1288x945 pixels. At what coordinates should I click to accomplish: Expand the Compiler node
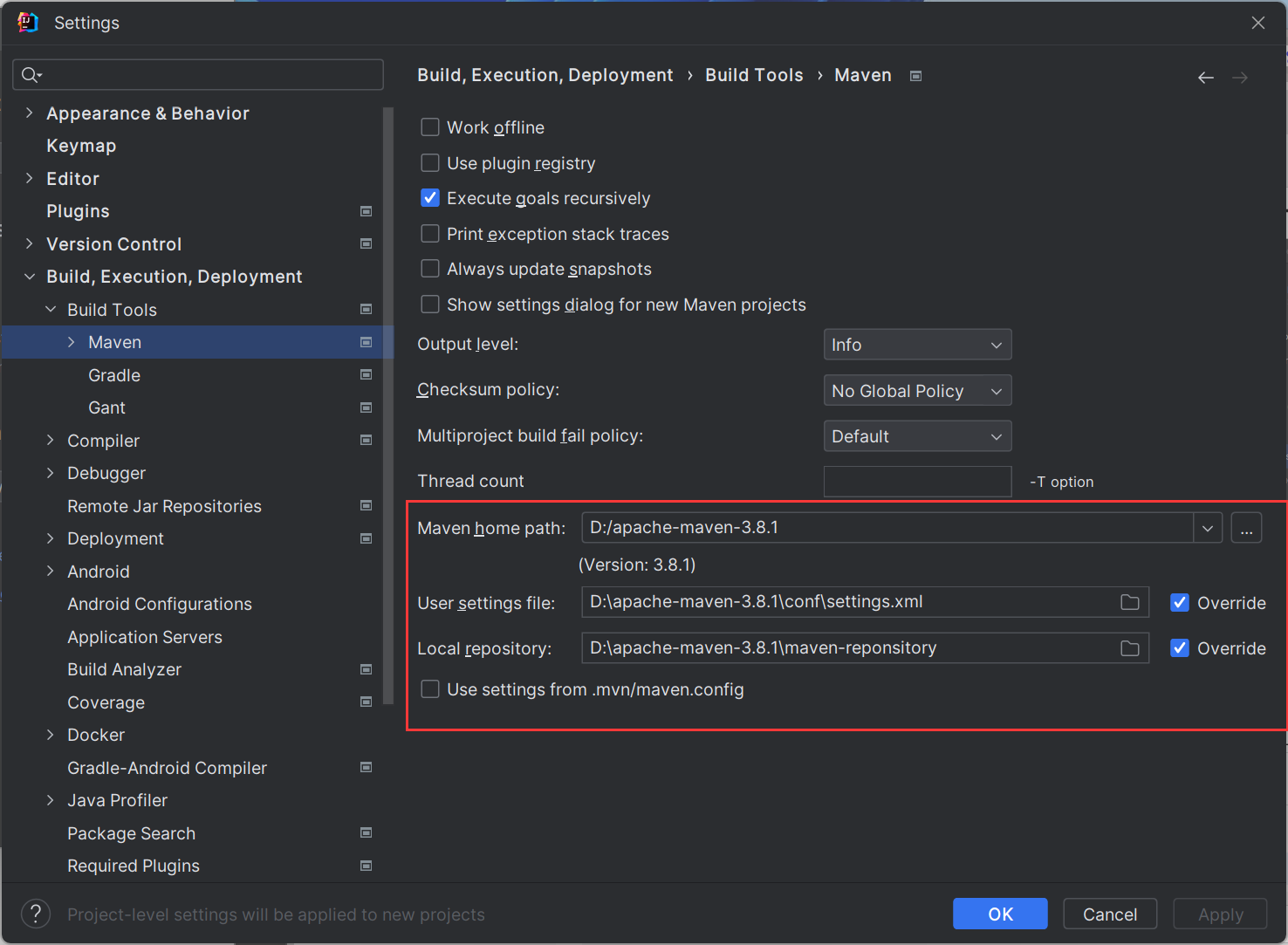click(x=51, y=440)
